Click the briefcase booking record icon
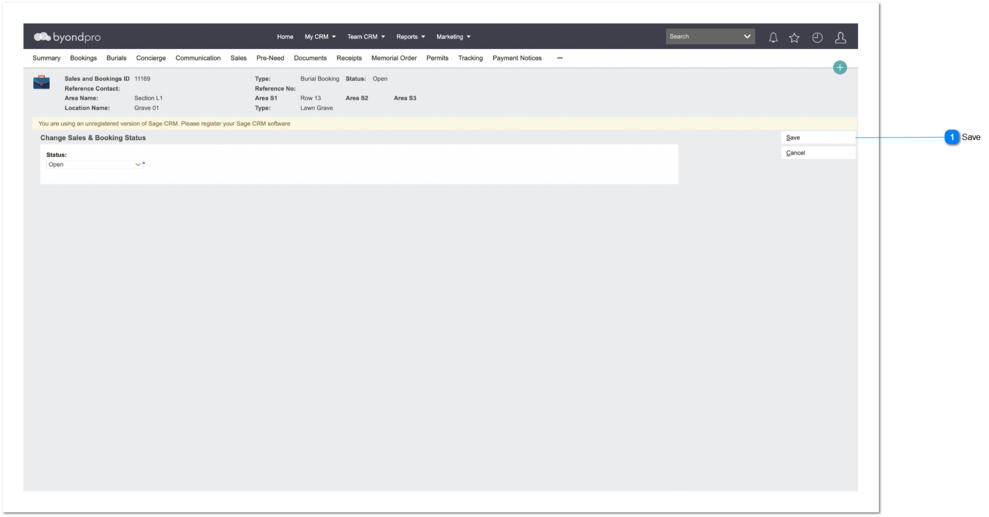This screenshot has width=989, height=517. point(42,82)
